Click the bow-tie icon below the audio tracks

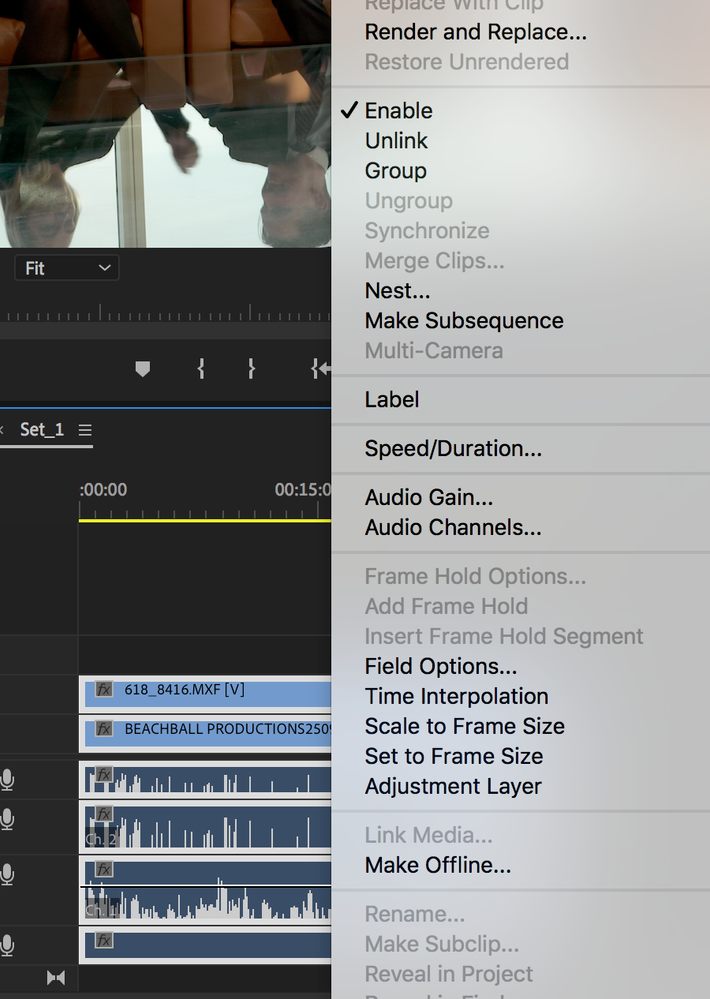point(56,977)
